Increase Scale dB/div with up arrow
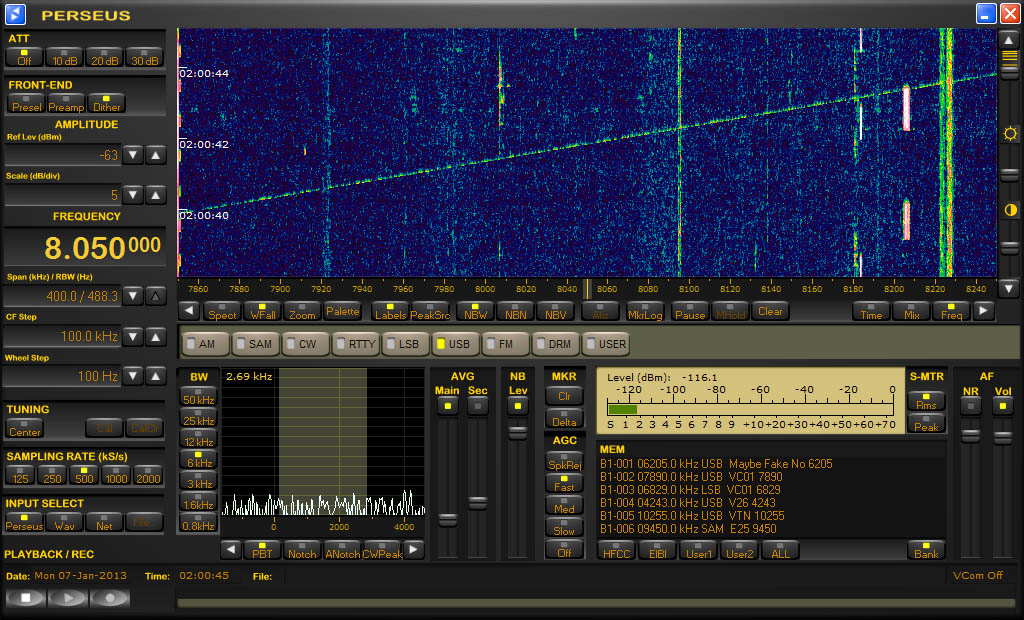 pyautogui.click(x=155, y=195)
